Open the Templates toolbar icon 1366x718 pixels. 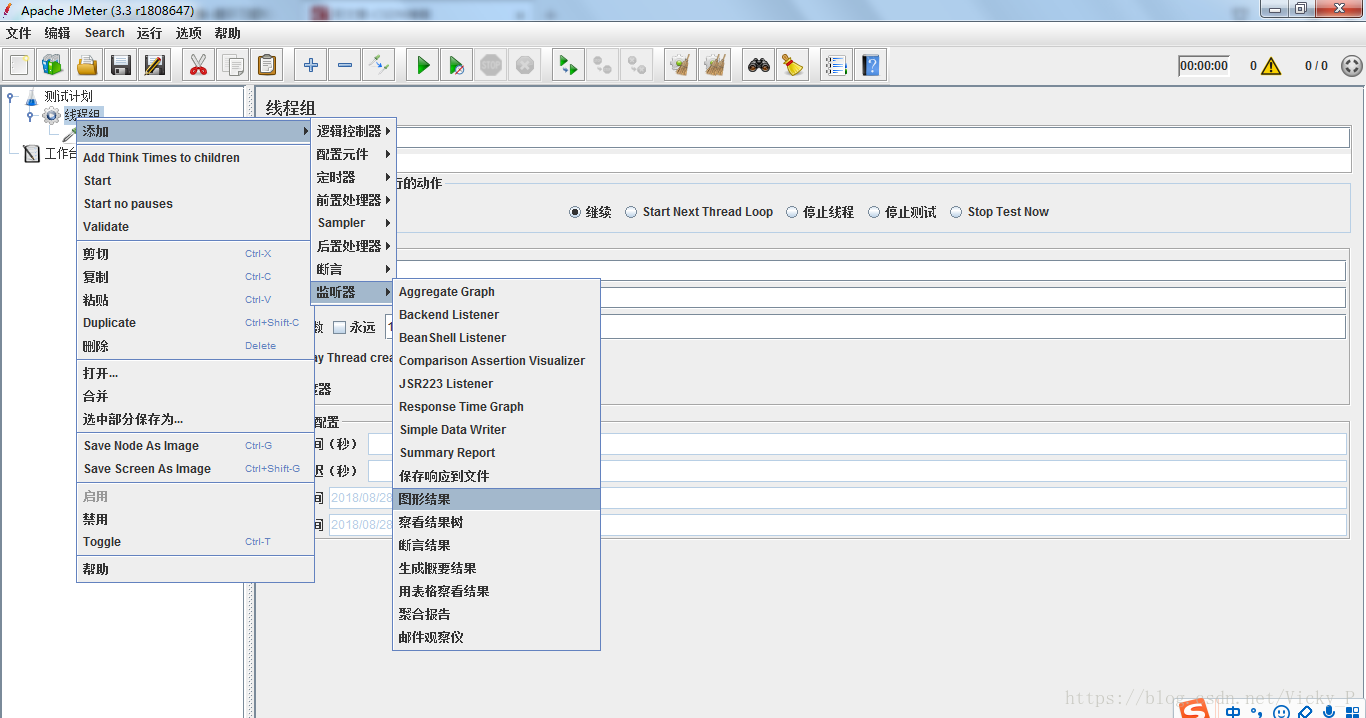pyautogui.click(x=53, y=66)
